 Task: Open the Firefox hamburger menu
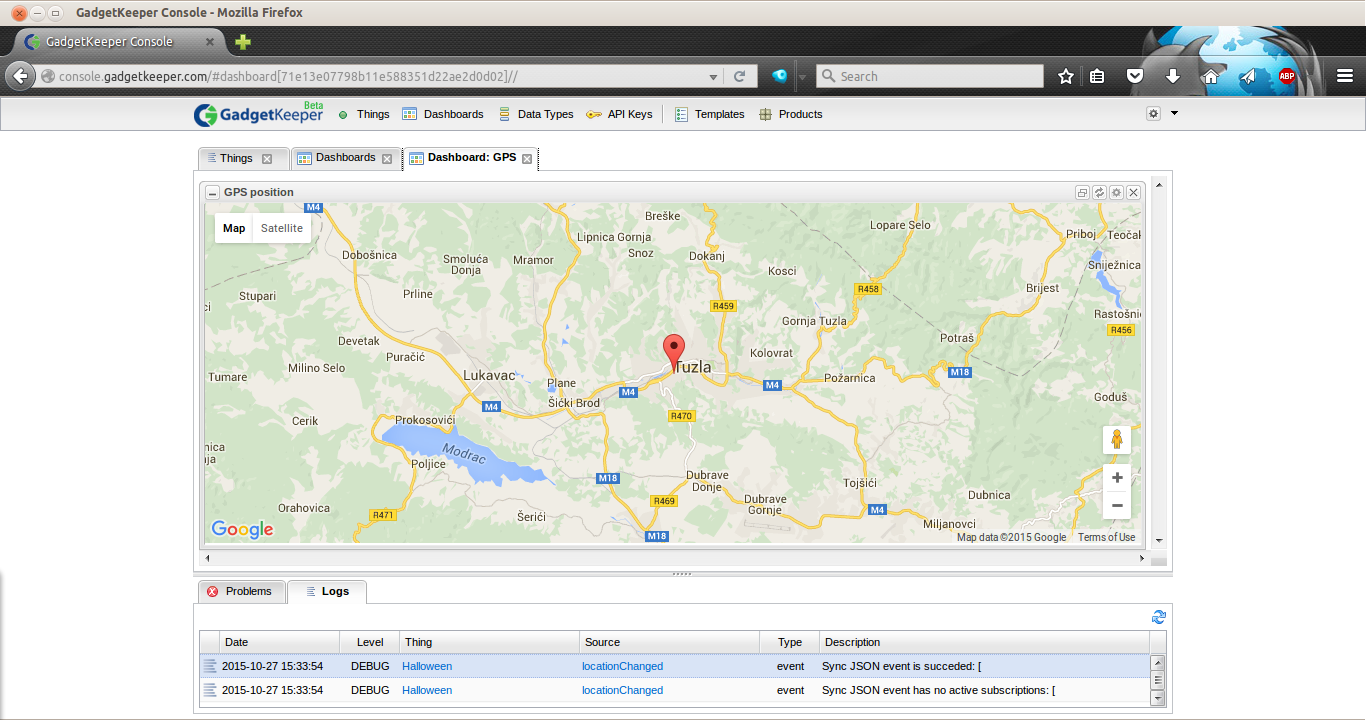[1346, 76]
